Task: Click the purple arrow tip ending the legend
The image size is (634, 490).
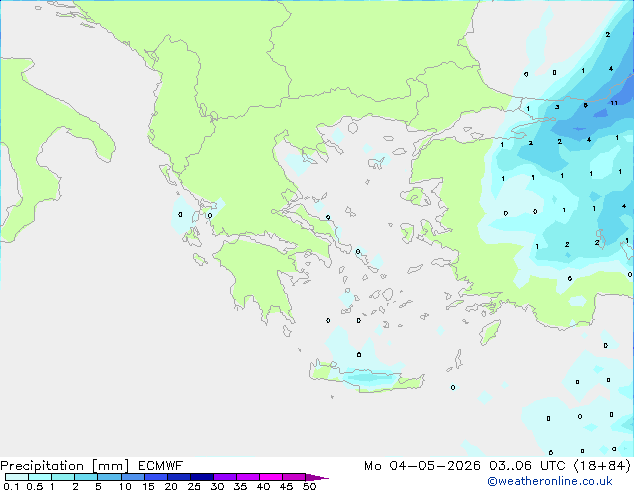Action: point(317,477)
